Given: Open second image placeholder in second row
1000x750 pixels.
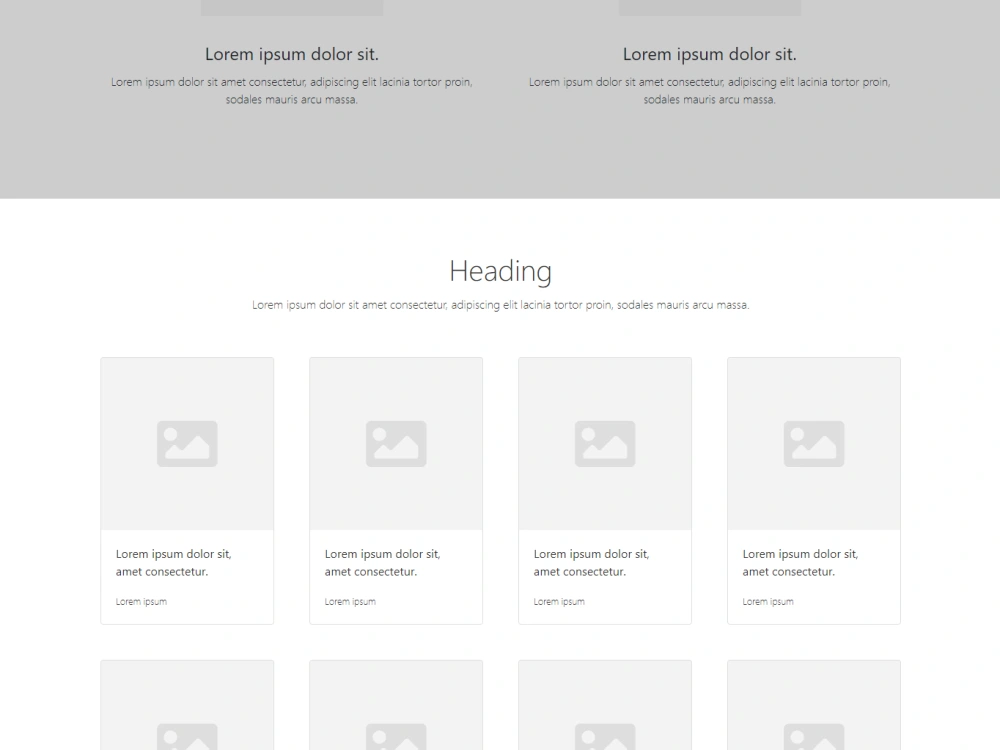Looking at the screenshot, I should (396, 705).
